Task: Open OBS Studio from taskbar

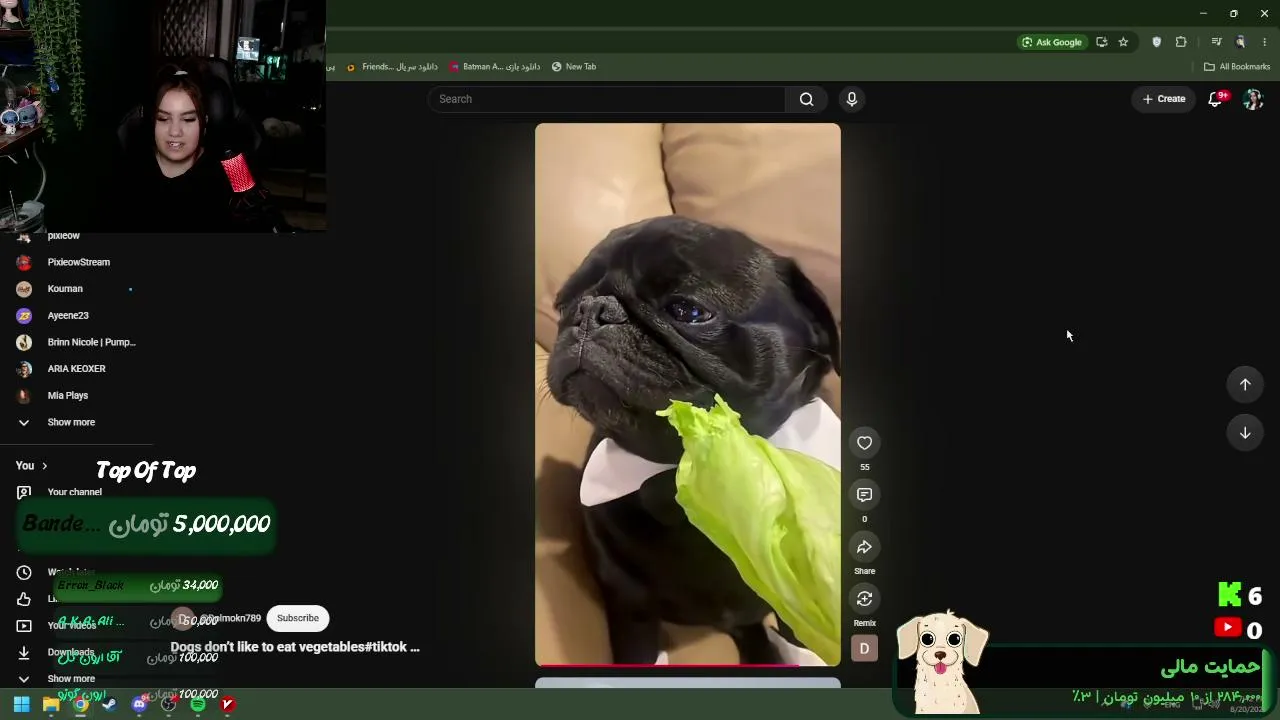Action: [169, 705]
